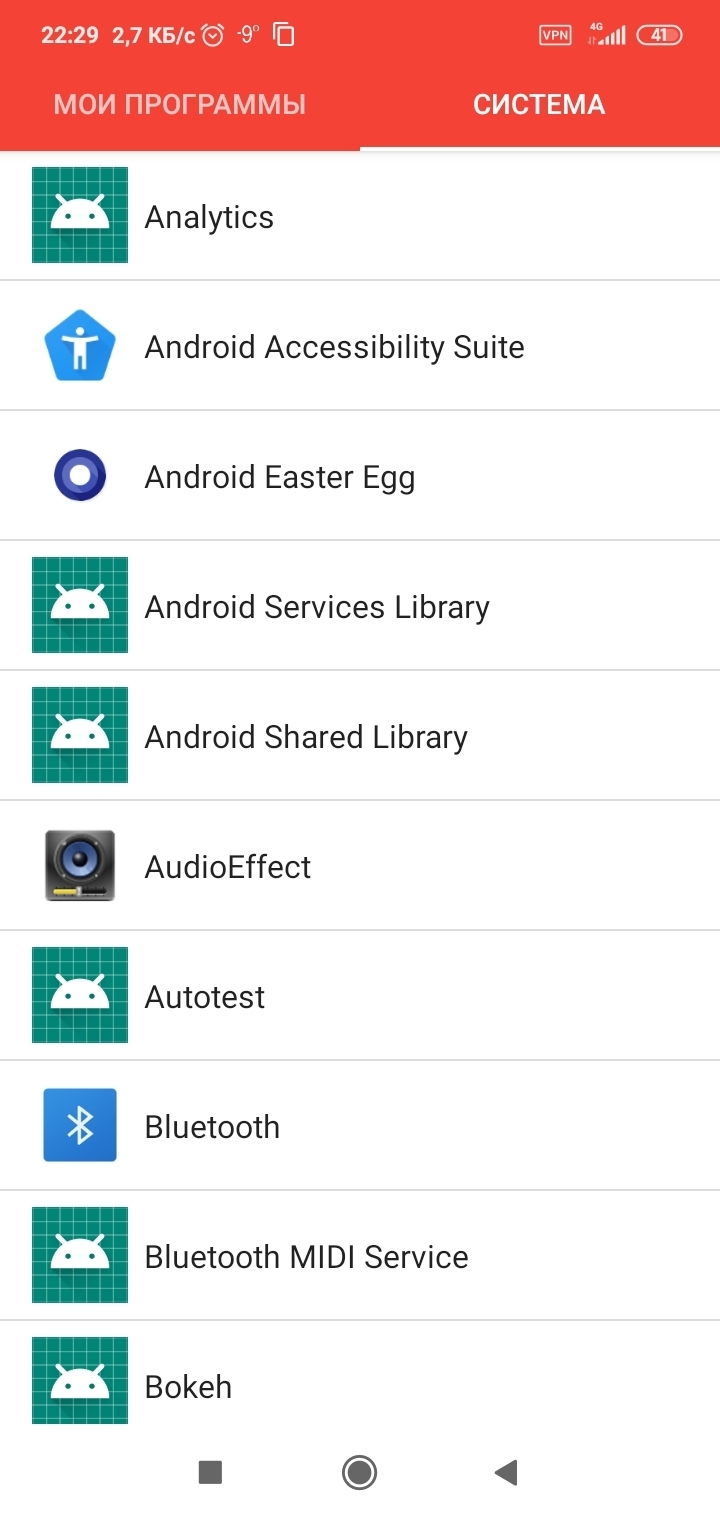Tap the home navigation button
Image resolution: width=720 pixels, height=1520 pixels.
point(359,1472)
